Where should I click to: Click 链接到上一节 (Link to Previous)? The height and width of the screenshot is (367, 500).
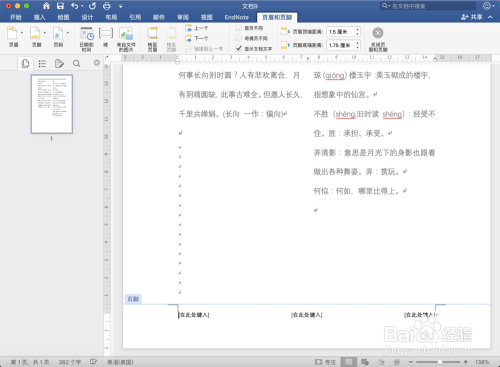tap(204, 49)
